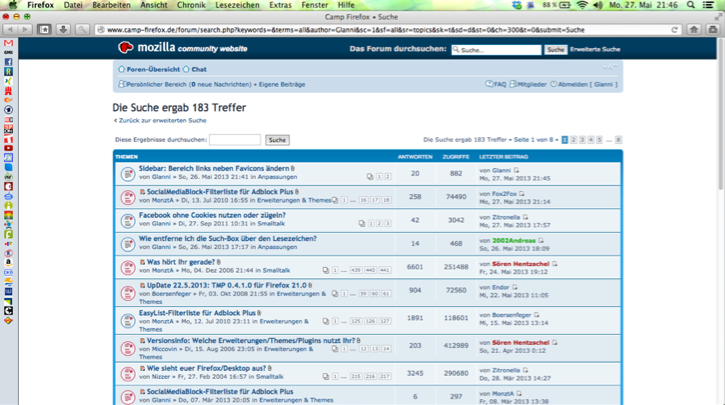This screenshot has height=405, width=725.
Task: View latest post by Glanni icon
Action: click(516, 170)
